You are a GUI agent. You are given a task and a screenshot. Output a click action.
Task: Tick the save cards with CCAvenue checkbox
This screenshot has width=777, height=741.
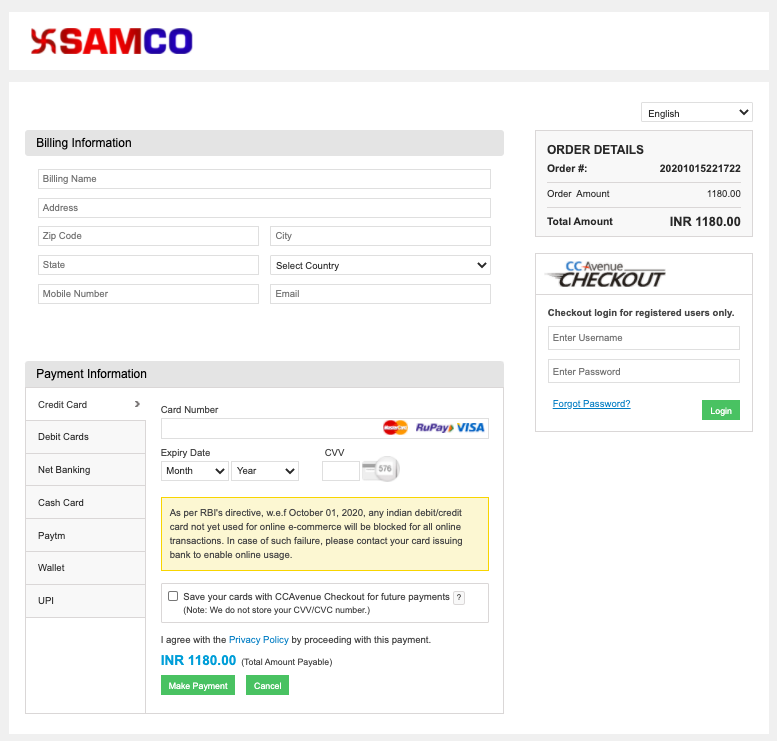172,596
